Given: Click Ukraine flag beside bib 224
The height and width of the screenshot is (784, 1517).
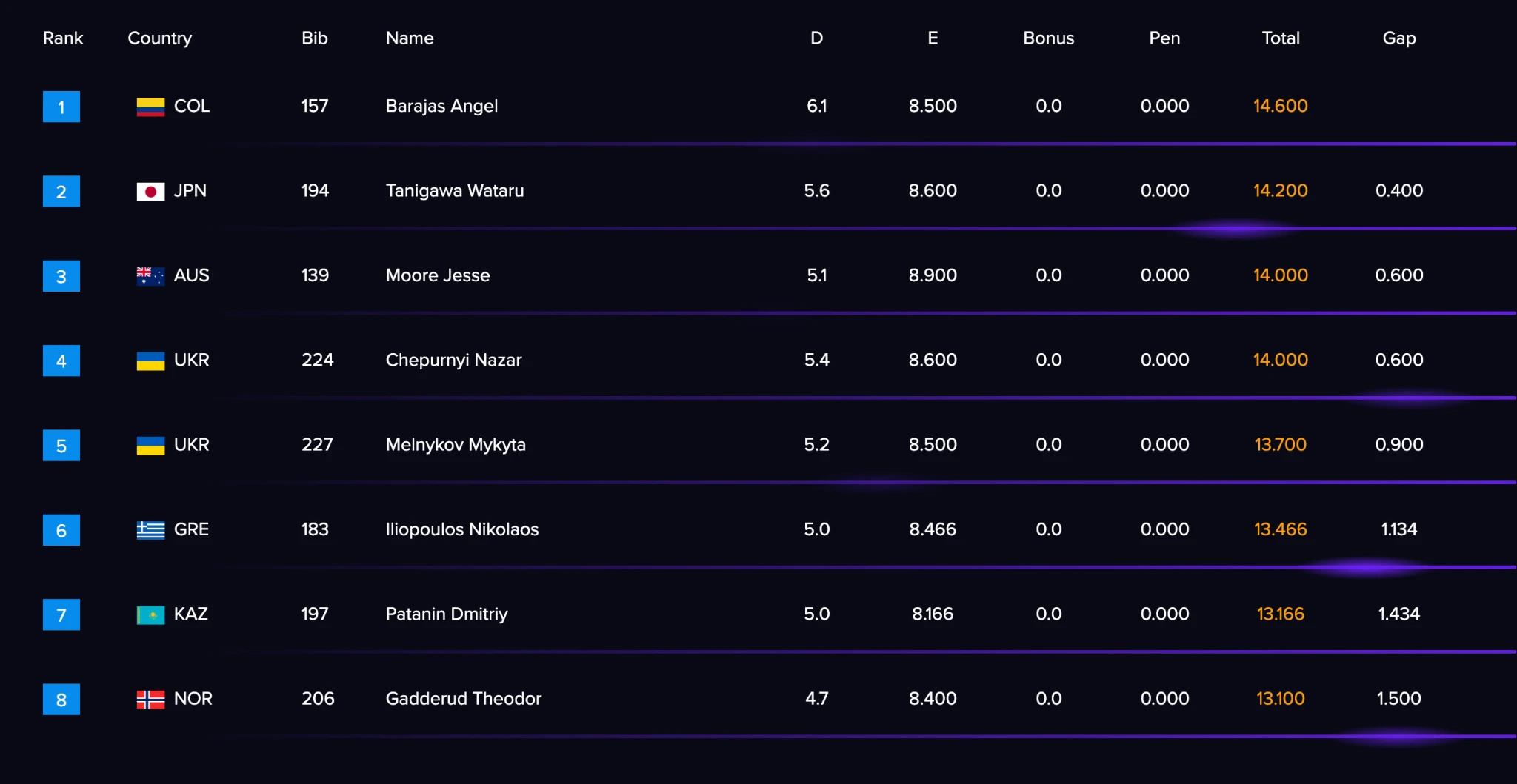Looking at the screenshot, I should 150,361.
